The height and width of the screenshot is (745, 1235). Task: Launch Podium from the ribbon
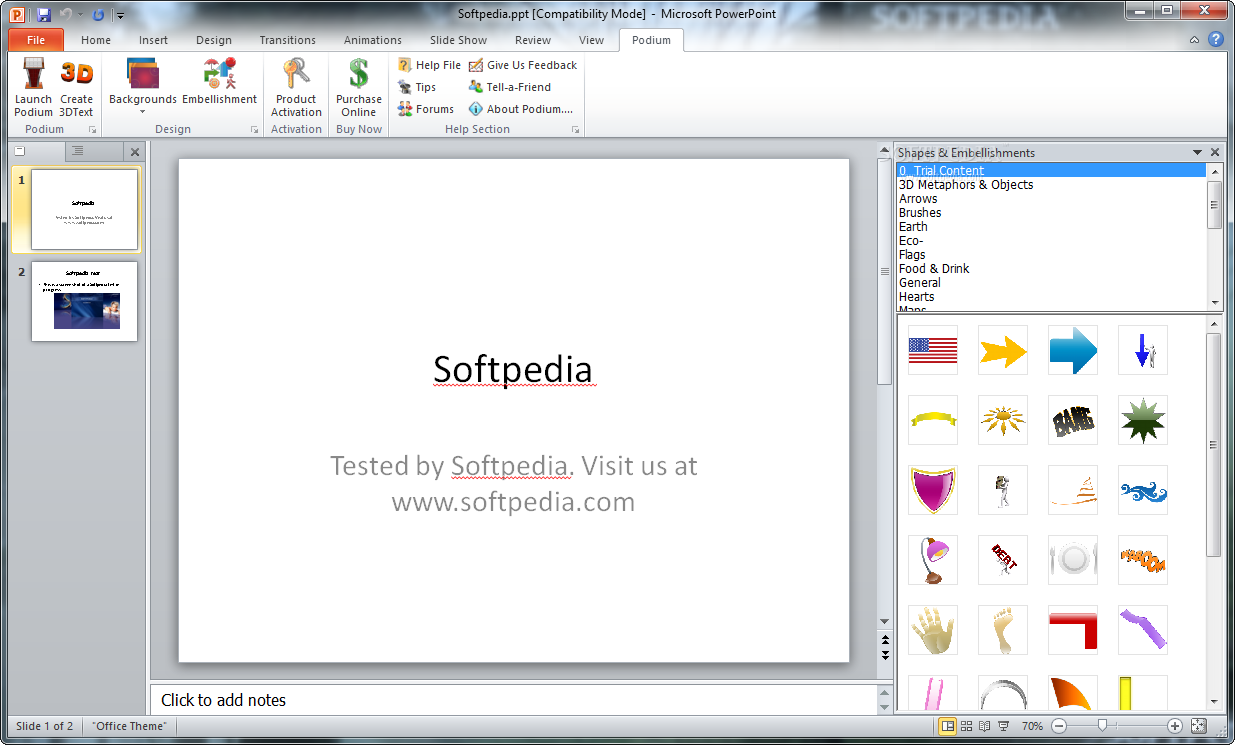coord(33,88)
